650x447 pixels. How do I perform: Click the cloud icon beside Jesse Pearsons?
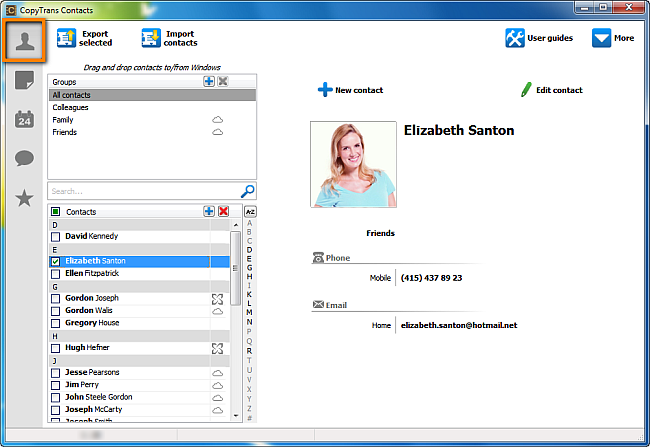[218, 373]
